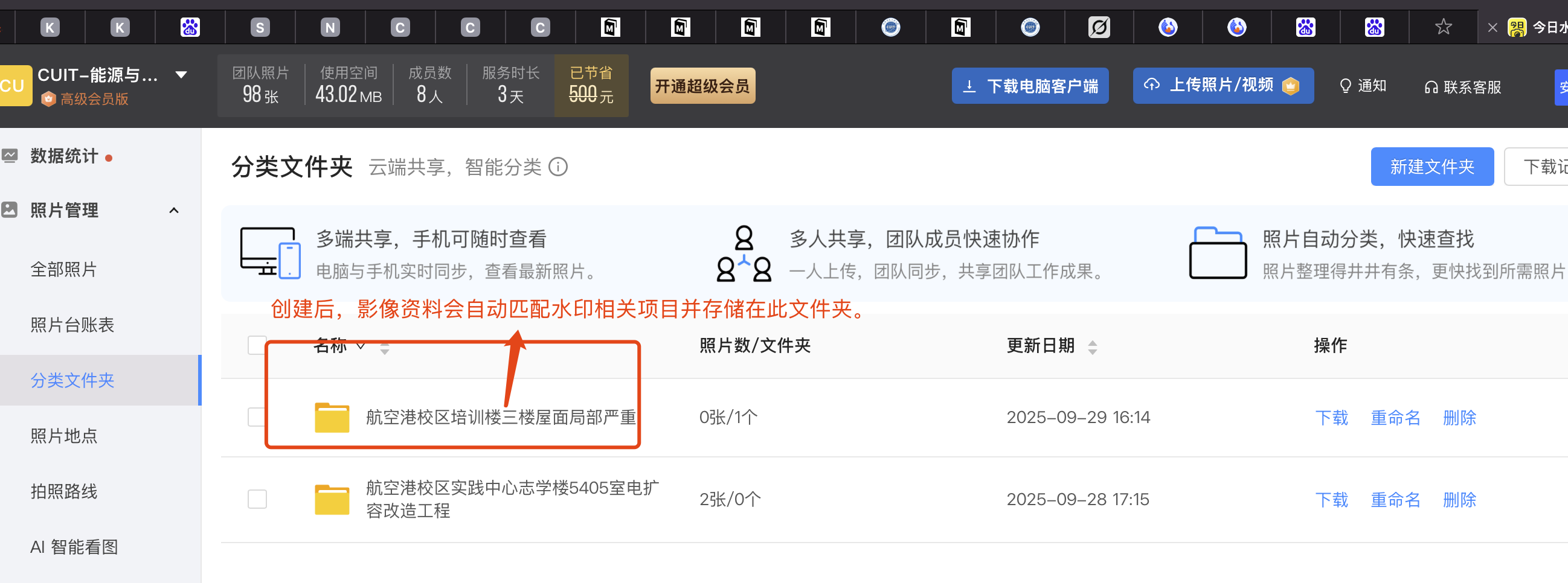Click the 照片管理 picture icon in sidebar
The width and height of the screenshot is (1568, 583).
pos(10,211)
